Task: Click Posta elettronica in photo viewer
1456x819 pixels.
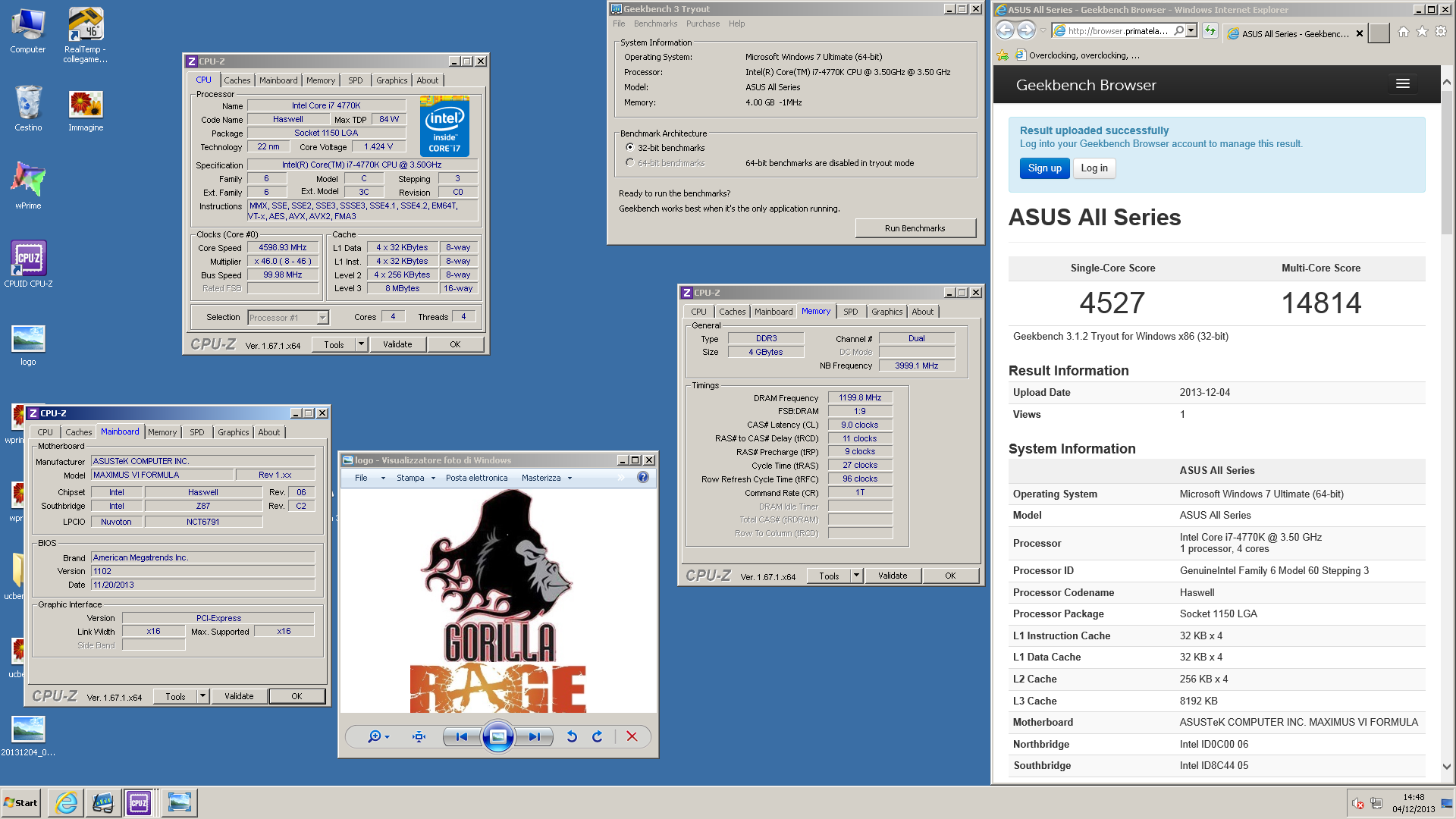Action: [476, 478]
